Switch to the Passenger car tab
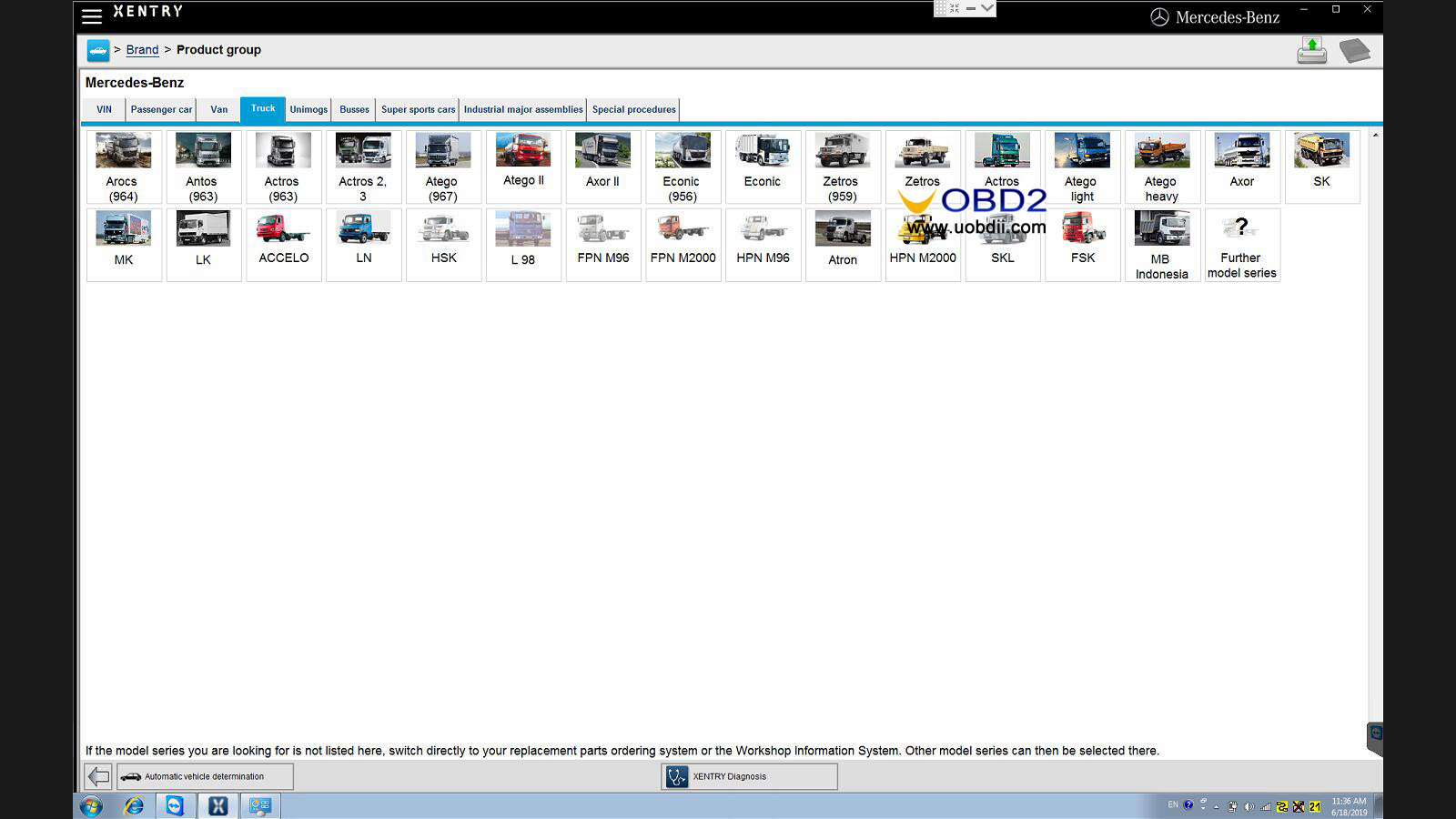 161,109
